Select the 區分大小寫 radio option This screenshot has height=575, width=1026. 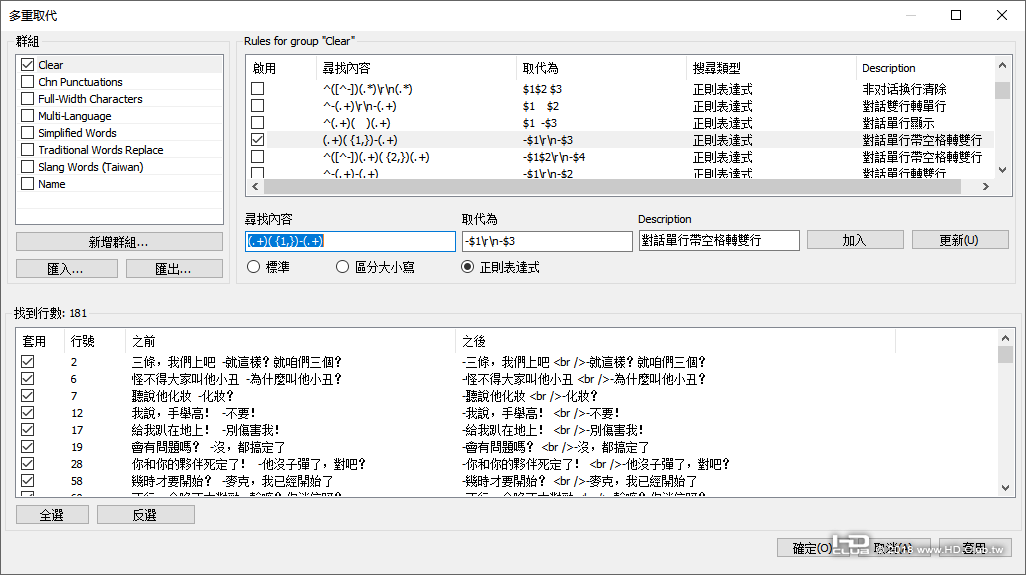tap(342, 267)
